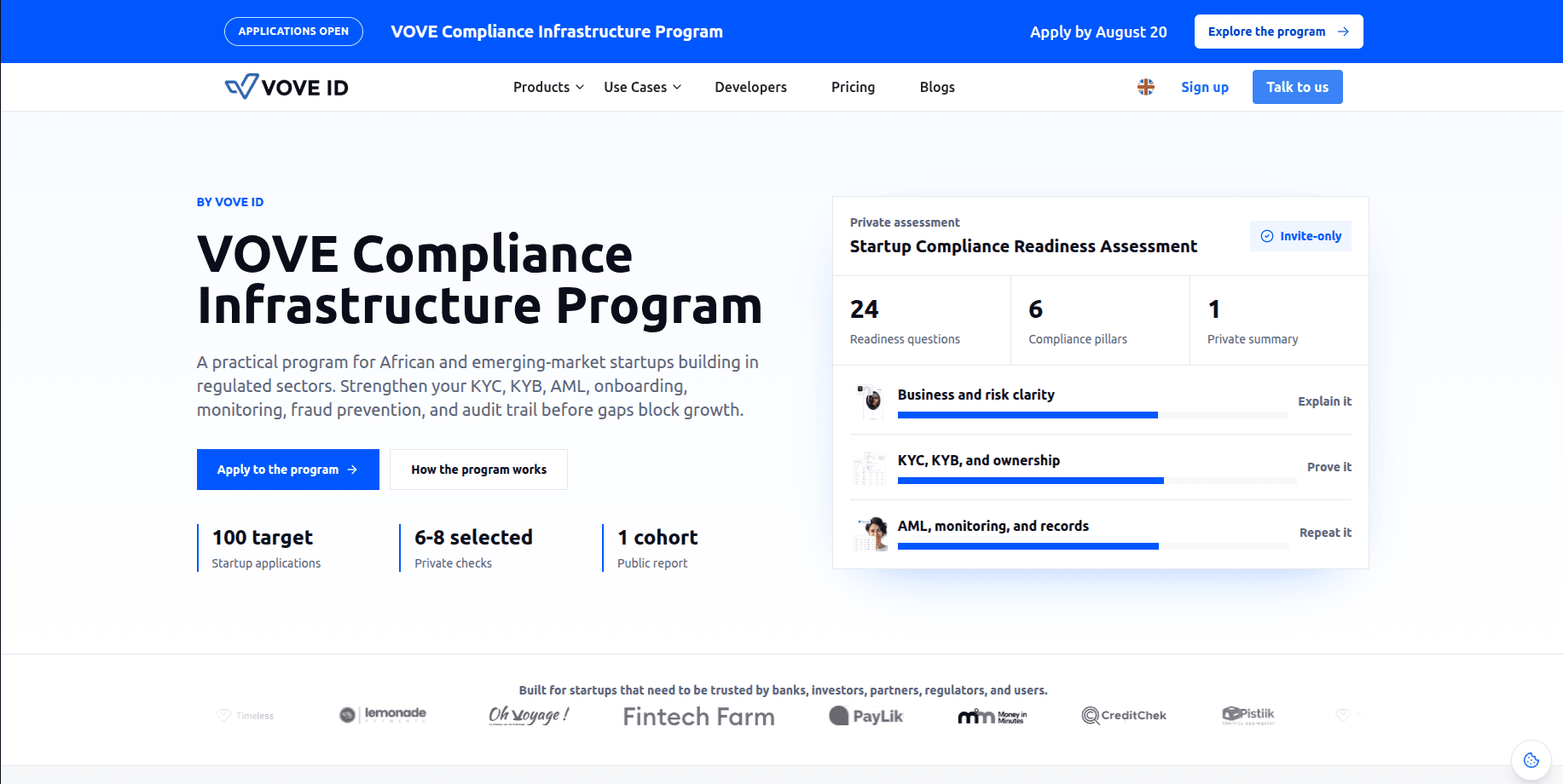Screen dimensions: 1563x784
Task: Click the Oh Voyage partner logo
Action: point(529,715)
